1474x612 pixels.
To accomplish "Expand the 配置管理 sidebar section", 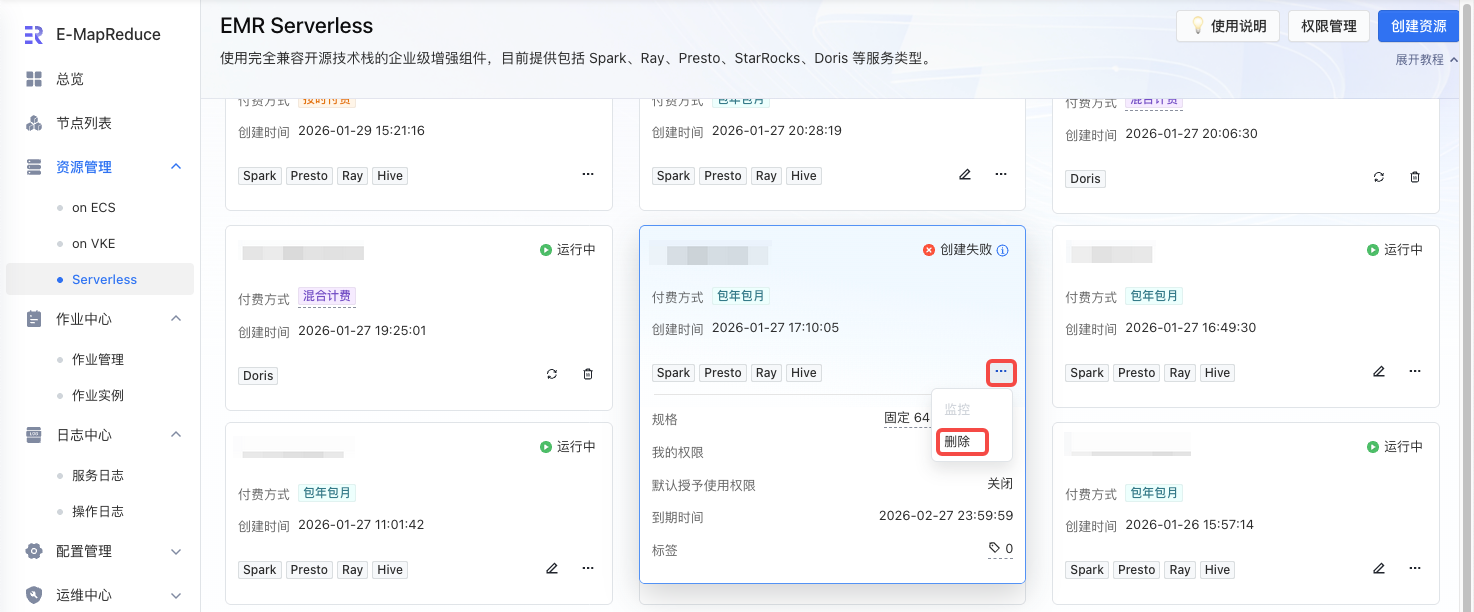I will click(176, 551).
